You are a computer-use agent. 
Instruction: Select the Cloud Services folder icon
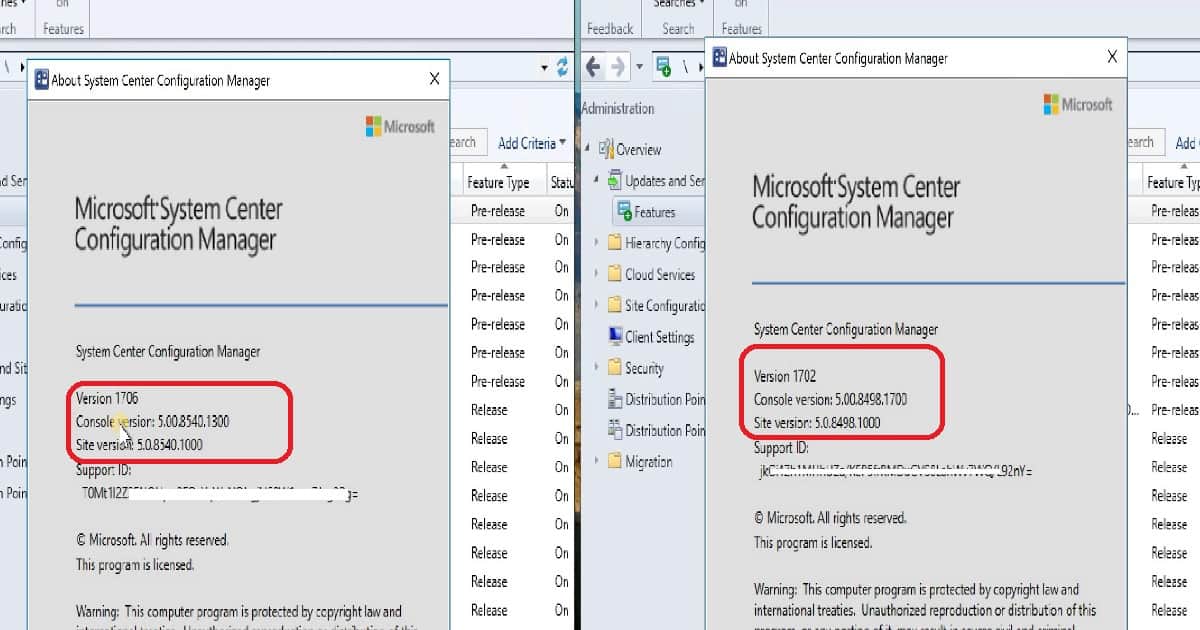615,274
